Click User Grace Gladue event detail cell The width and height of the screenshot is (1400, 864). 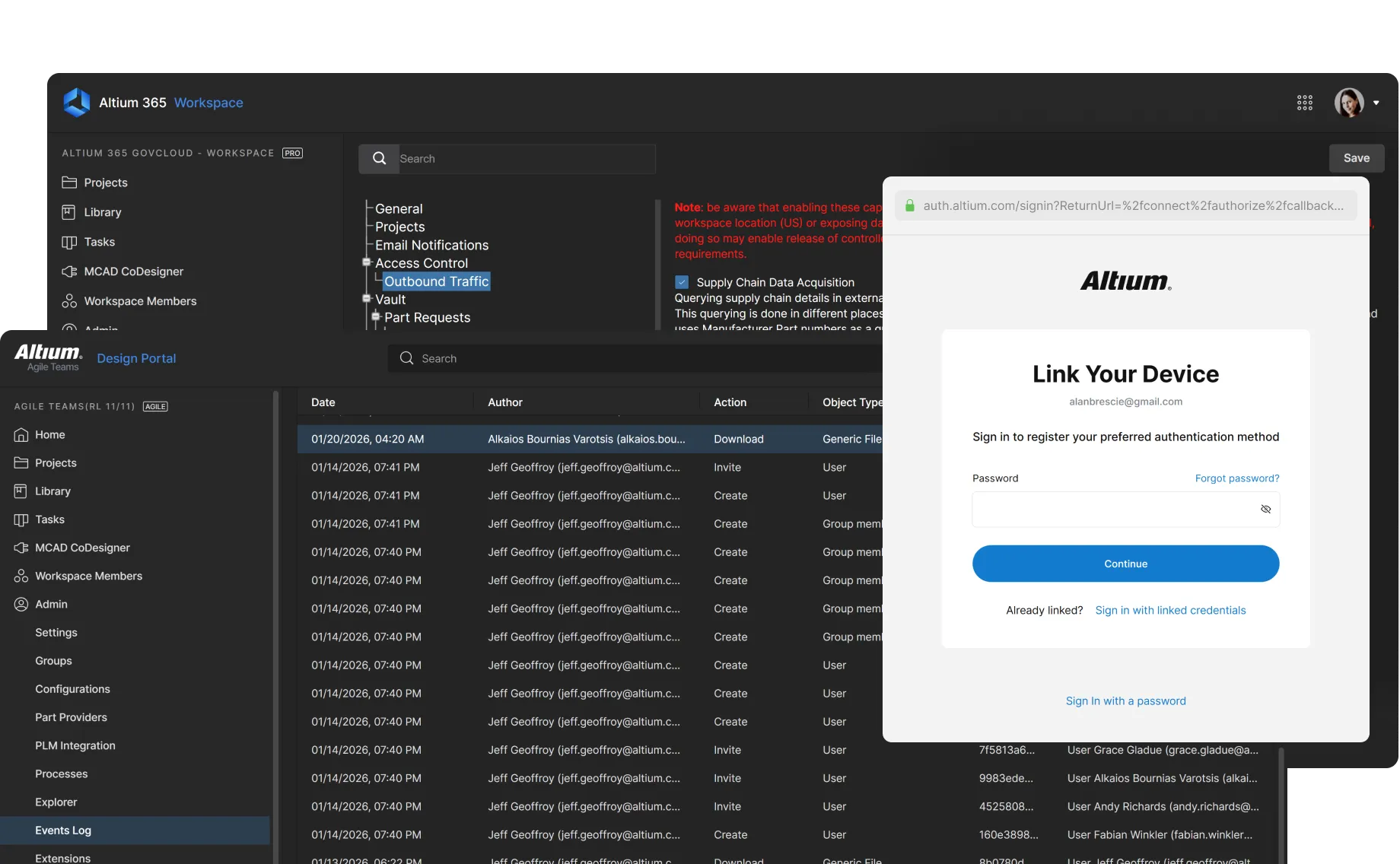(1163, 750)
